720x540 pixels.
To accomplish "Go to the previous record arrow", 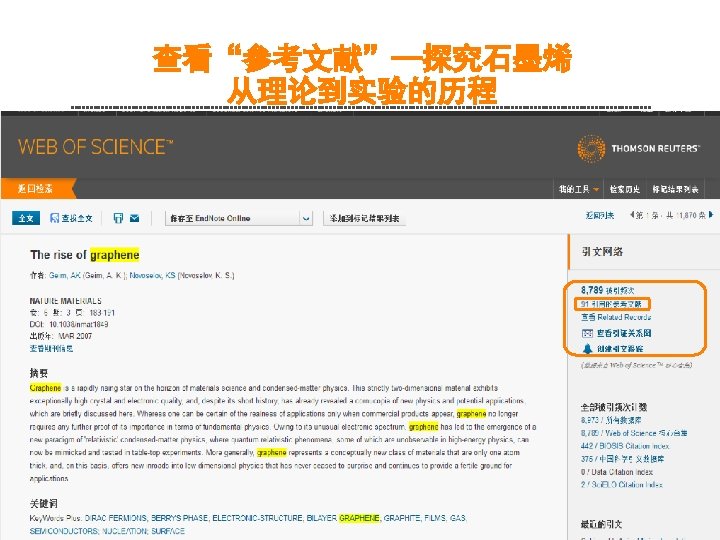I will point(632,214).
